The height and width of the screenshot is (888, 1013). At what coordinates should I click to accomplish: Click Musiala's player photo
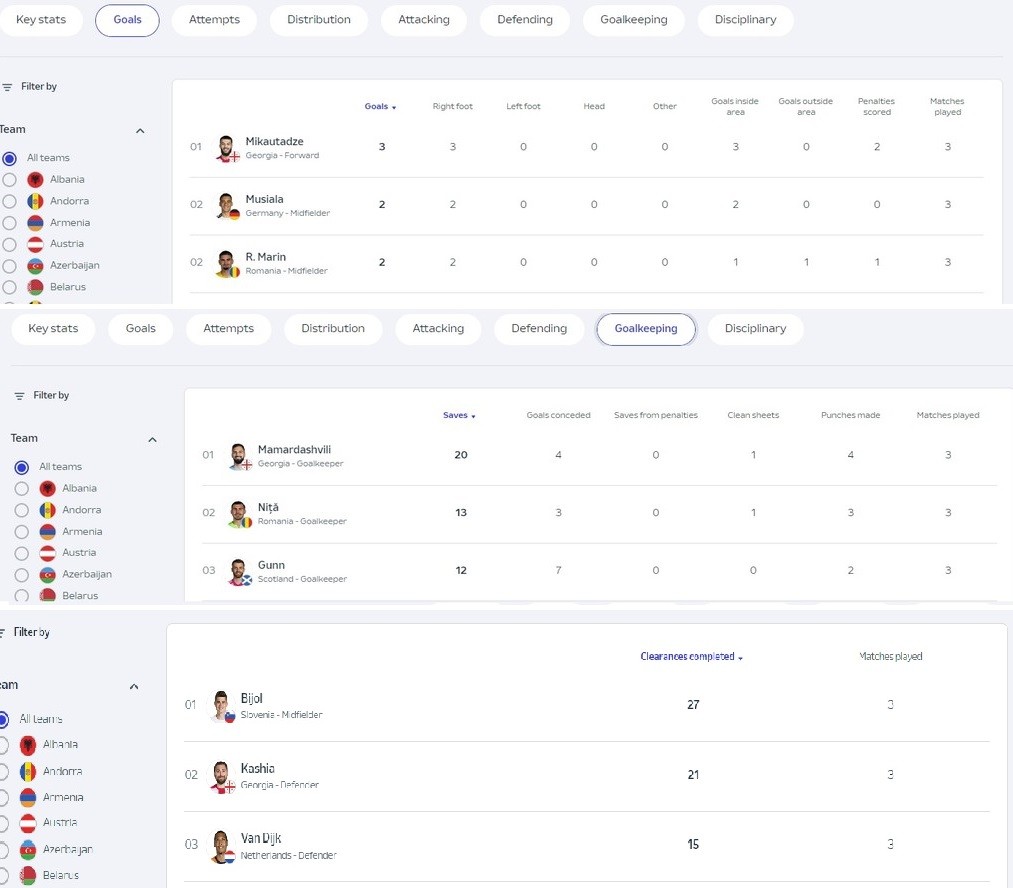click(x=226, y=205)
